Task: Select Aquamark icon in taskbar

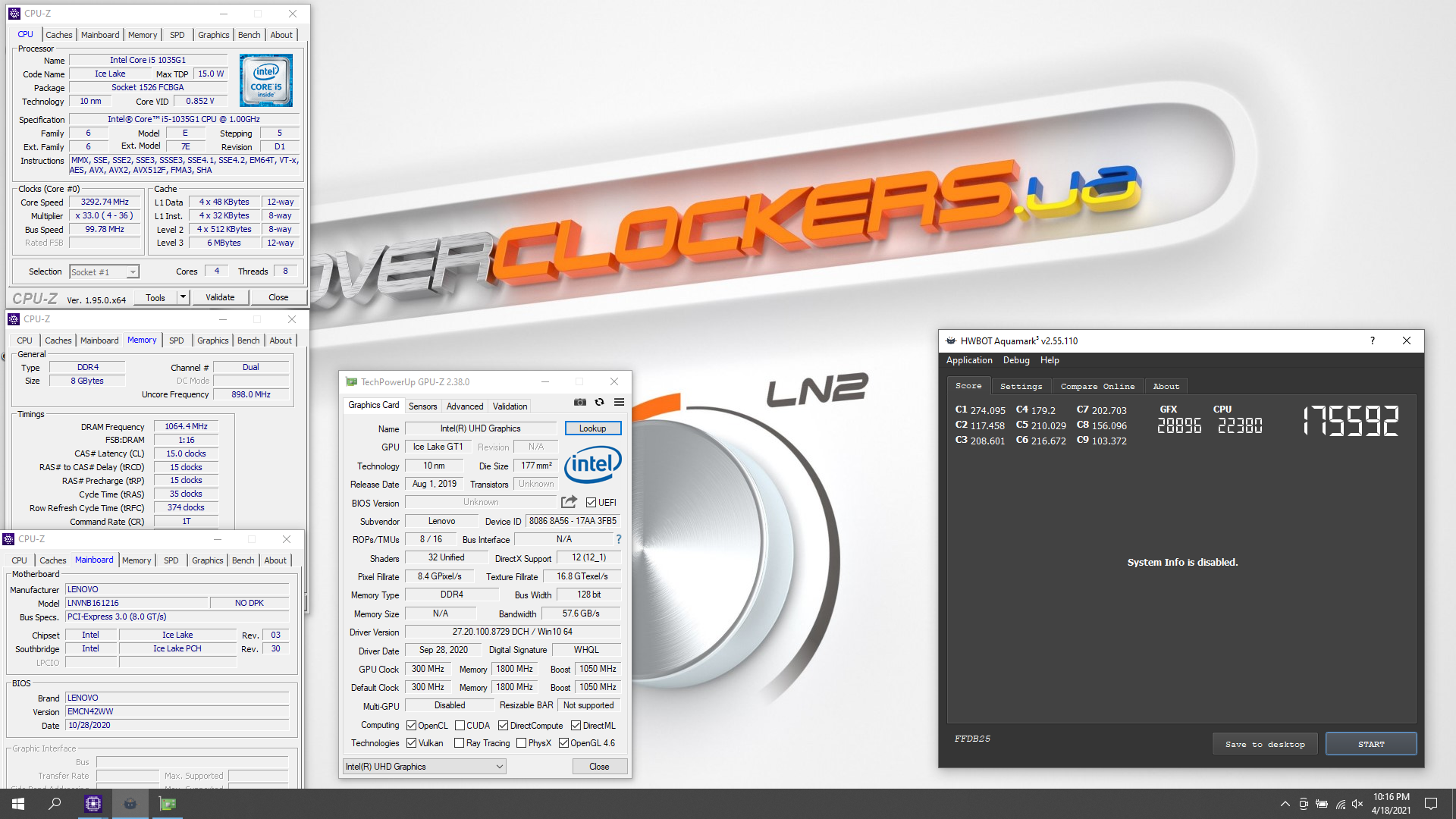Action: 130,804
